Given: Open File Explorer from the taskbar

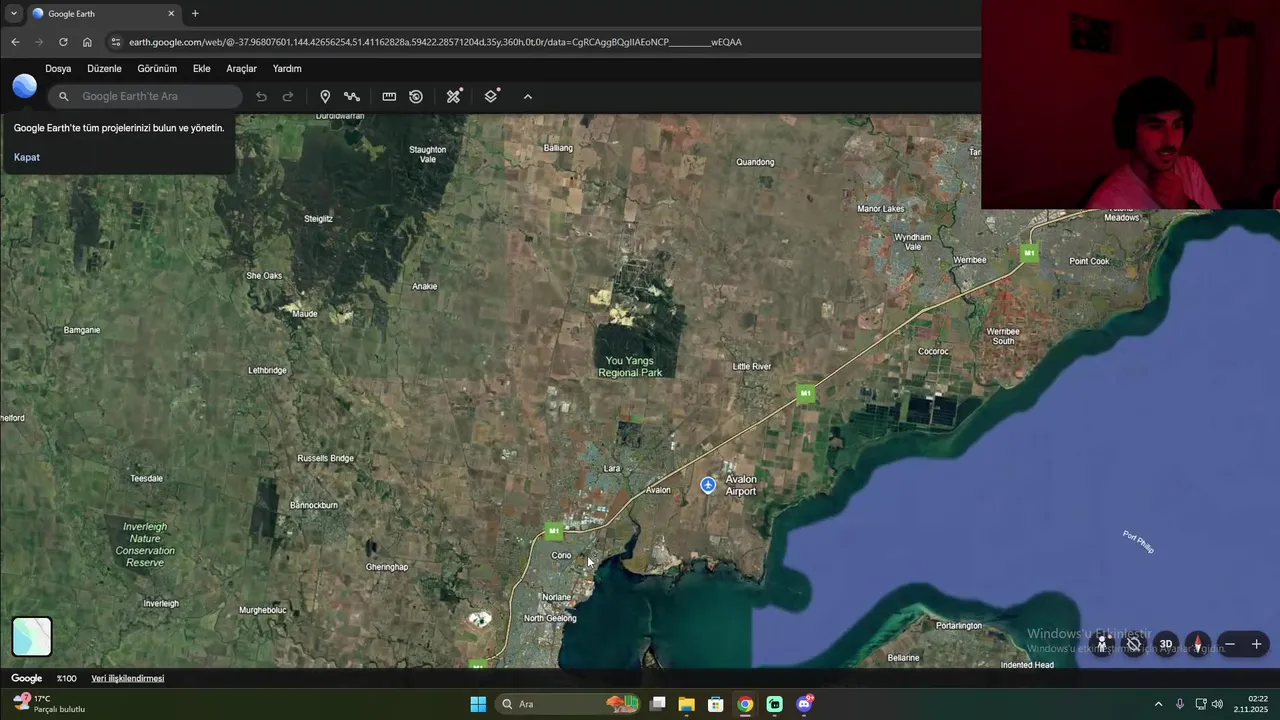Looking at the screenshot, I should tap(686, 704).
